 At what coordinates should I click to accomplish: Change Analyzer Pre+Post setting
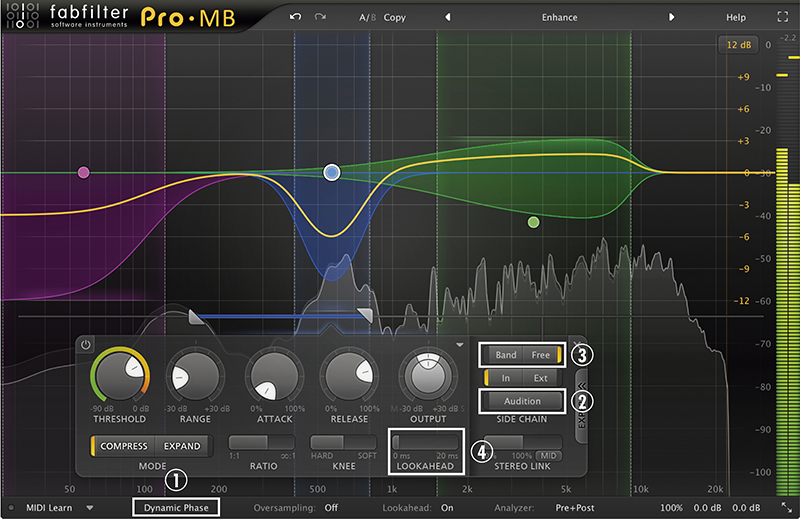(x=574, y=508)
